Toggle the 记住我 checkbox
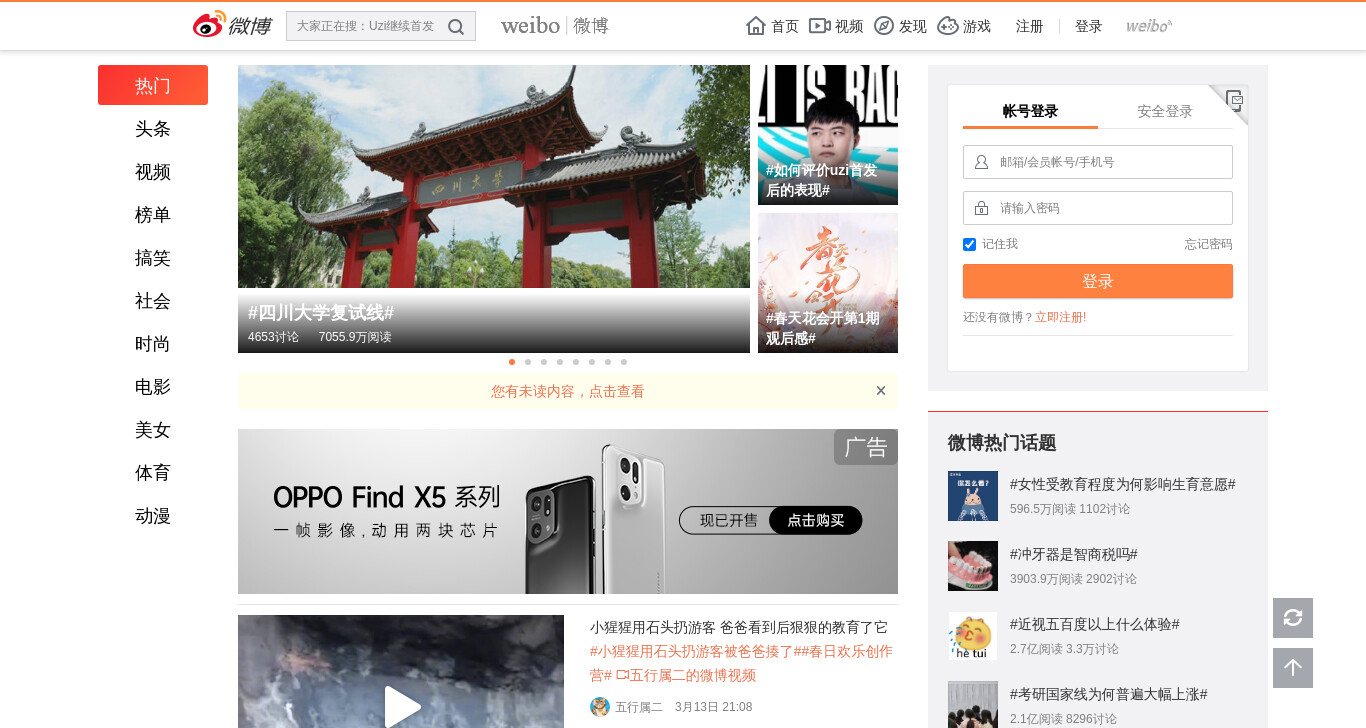This screenshot has height=728, width=1366. pos(969,244)
